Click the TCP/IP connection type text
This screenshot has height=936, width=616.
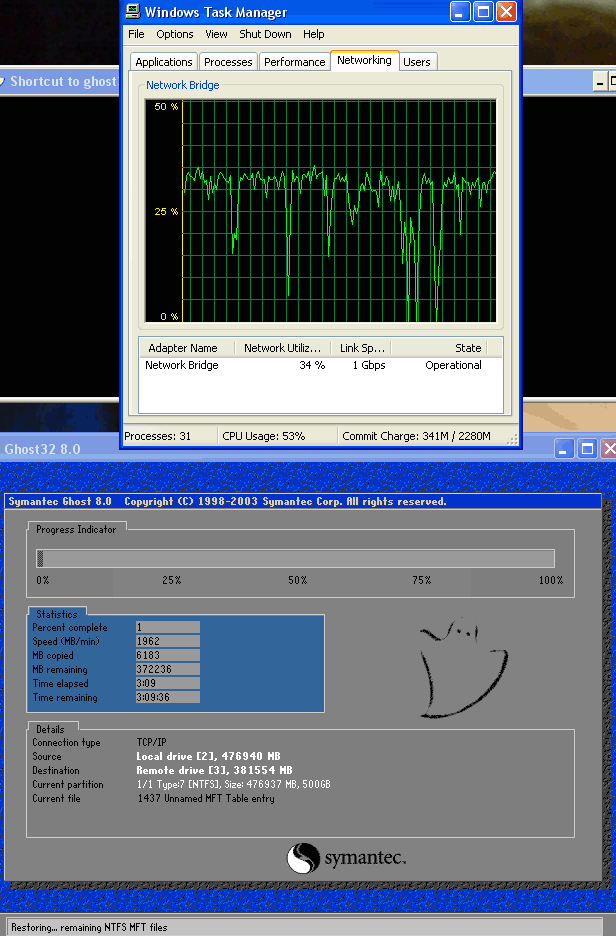152,742
